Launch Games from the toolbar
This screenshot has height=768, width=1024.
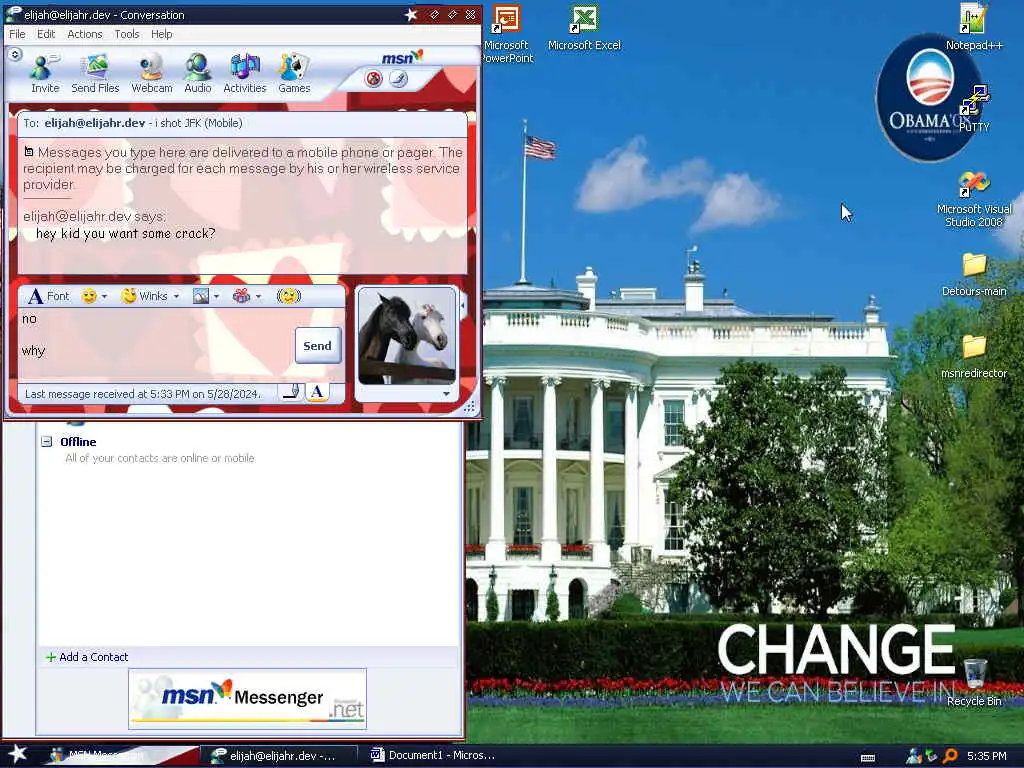click(x=294, y=73)
